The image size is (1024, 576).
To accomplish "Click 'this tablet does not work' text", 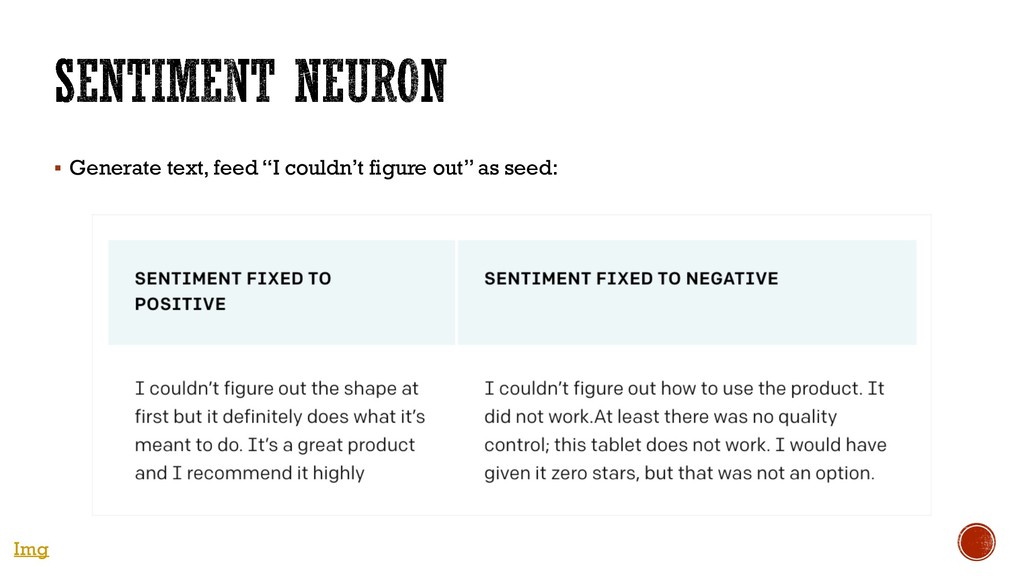I will (682, 444).
